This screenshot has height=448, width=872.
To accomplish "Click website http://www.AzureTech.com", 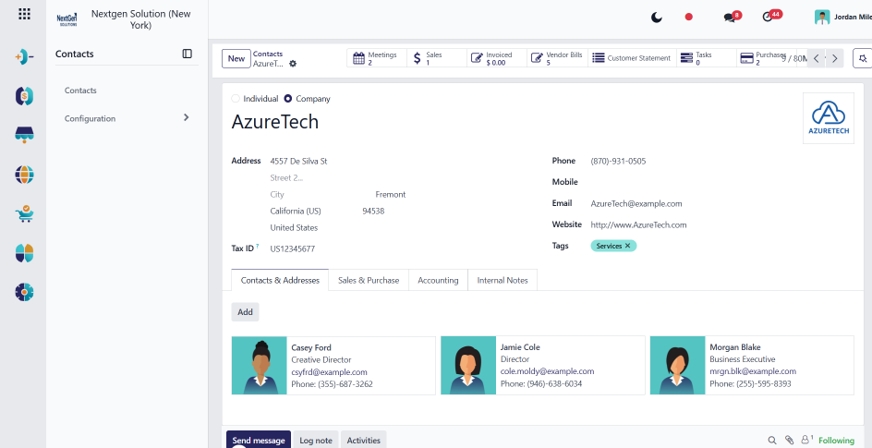I will (x=638, y=225).
